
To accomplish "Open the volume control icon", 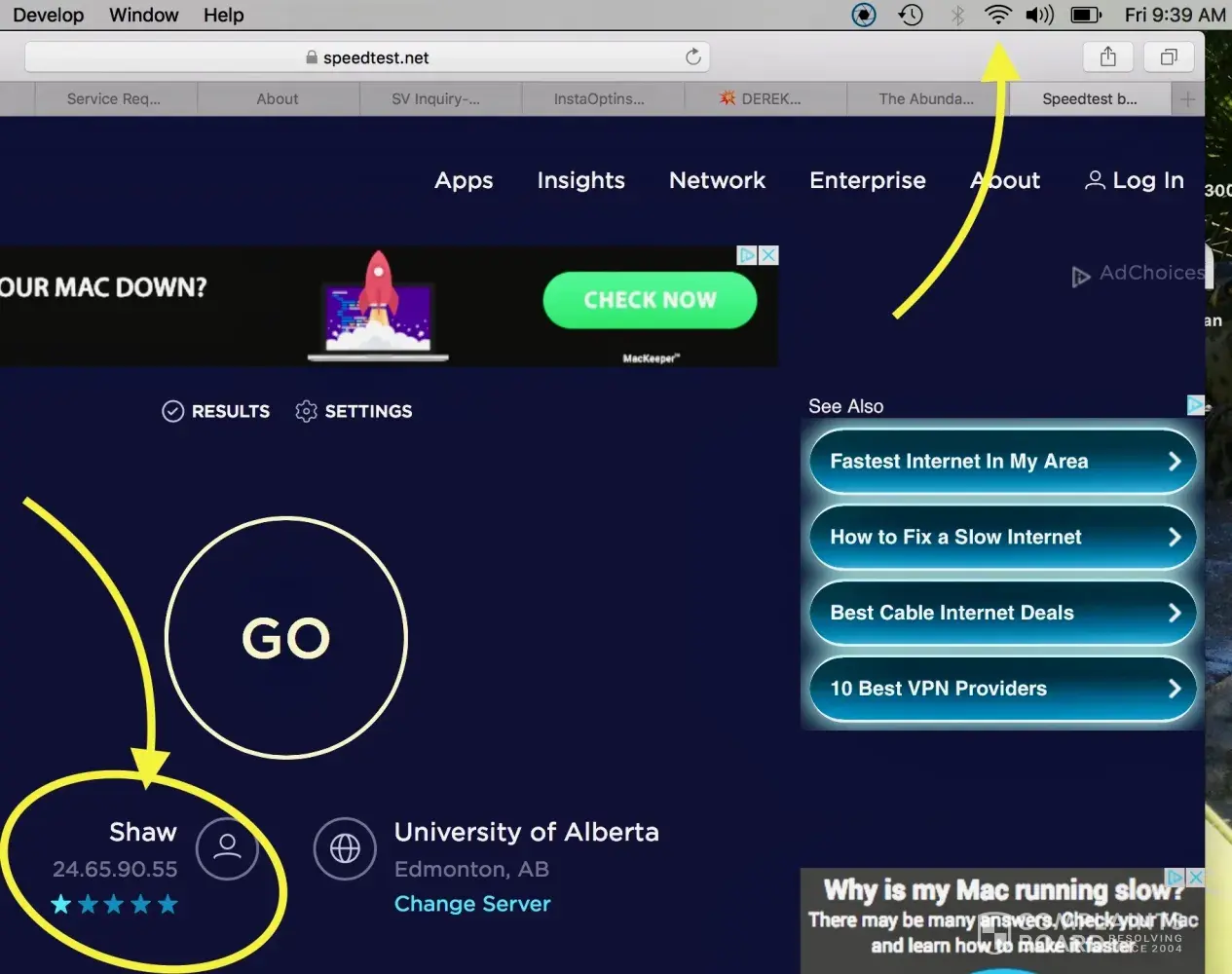I will pos(1039,15).
